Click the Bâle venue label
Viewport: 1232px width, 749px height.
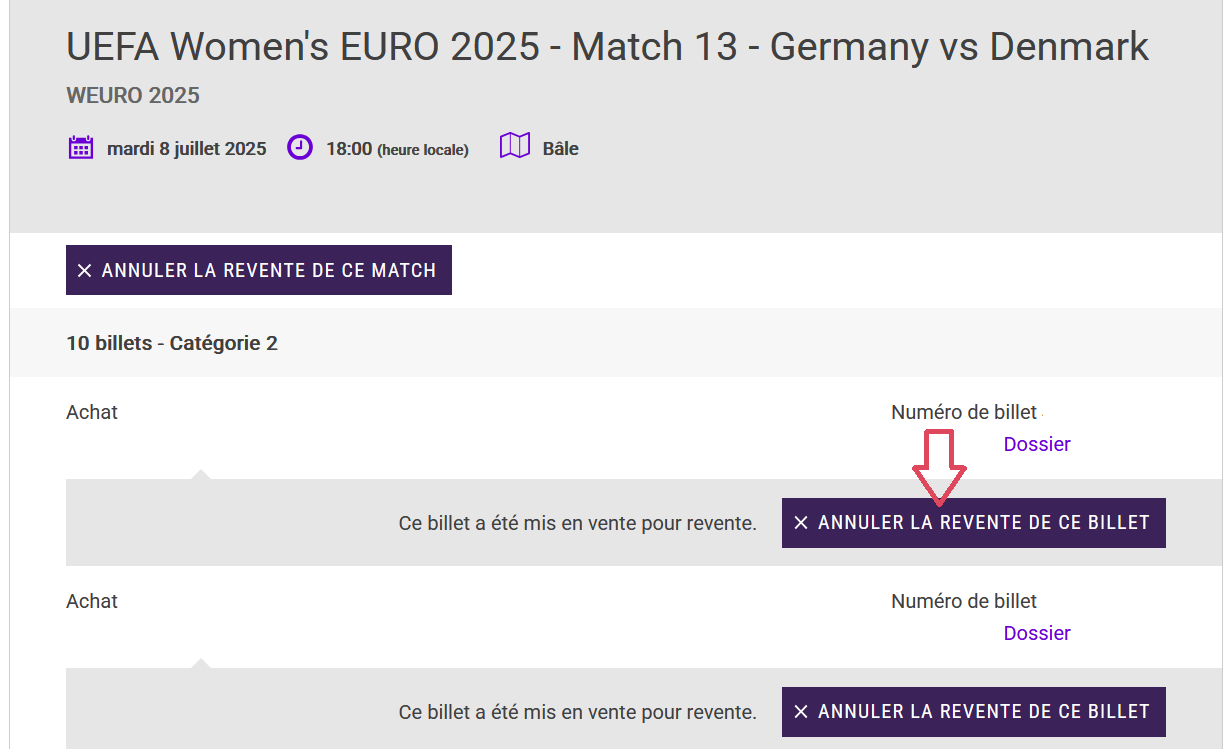tap(561, 149)
